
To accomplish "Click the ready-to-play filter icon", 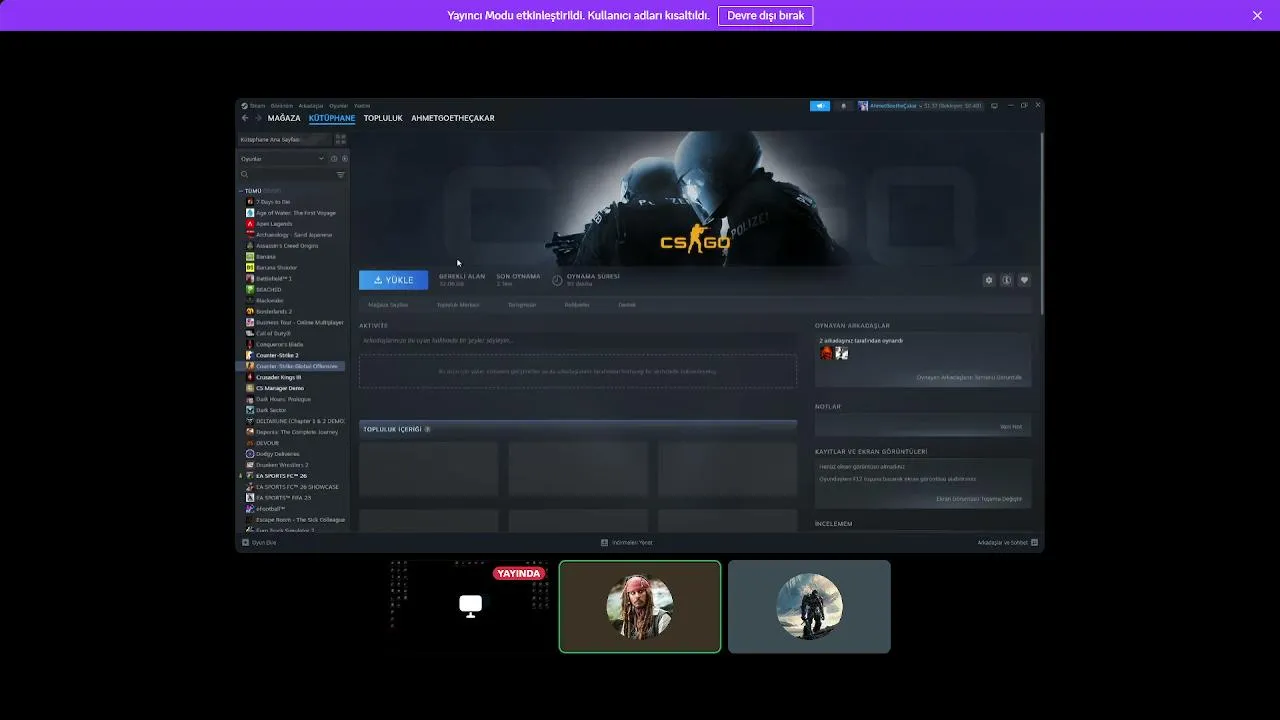I will tap(344, 159).
